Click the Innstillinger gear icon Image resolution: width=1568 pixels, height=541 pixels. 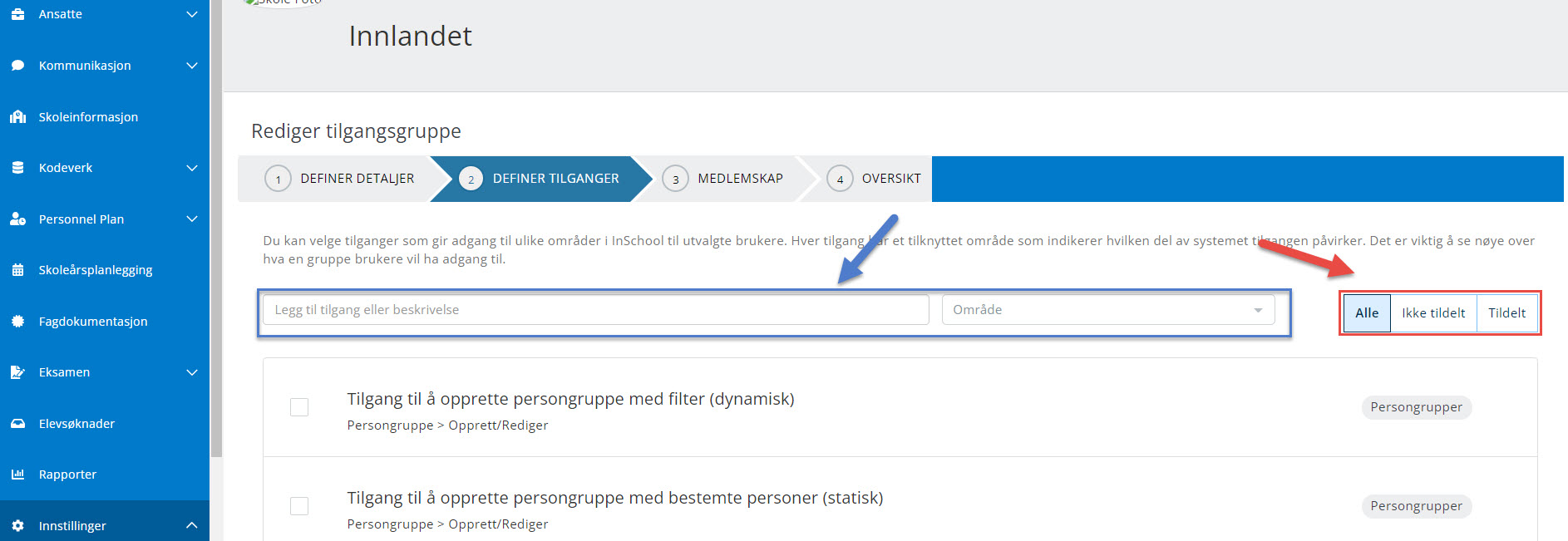click(x=17, y=526)
